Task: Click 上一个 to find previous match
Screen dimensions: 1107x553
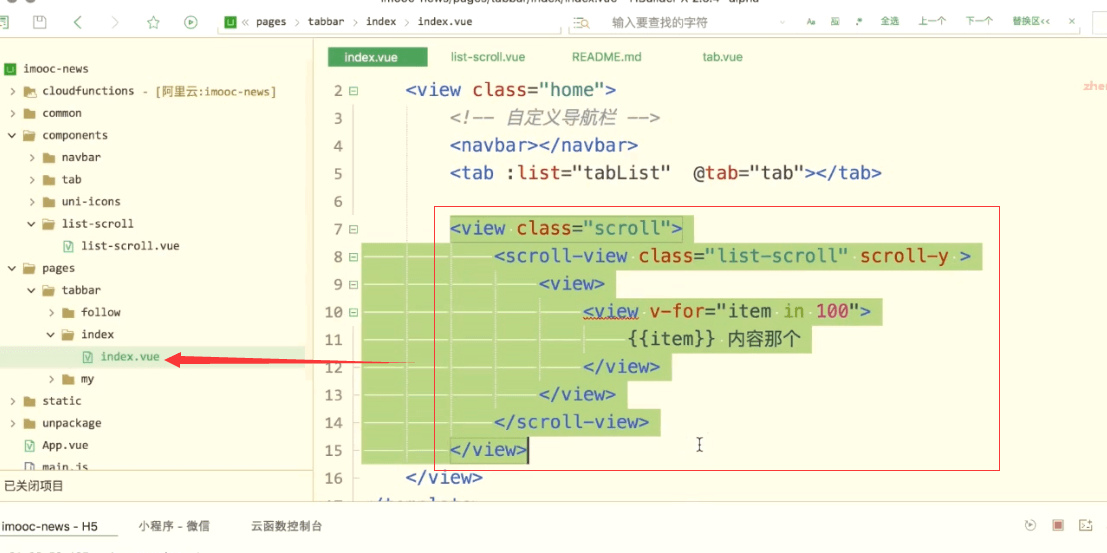Action: (x=932, y=22)
